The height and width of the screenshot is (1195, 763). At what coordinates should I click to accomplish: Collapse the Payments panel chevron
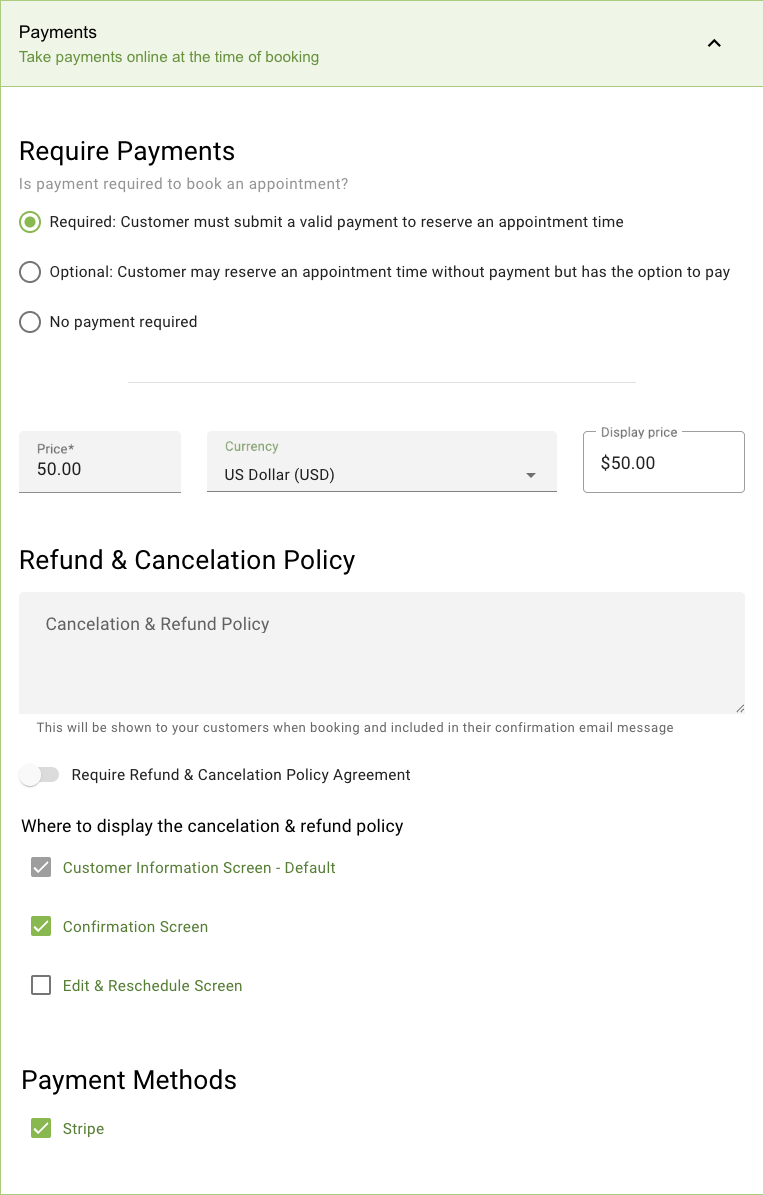(714, 43)
